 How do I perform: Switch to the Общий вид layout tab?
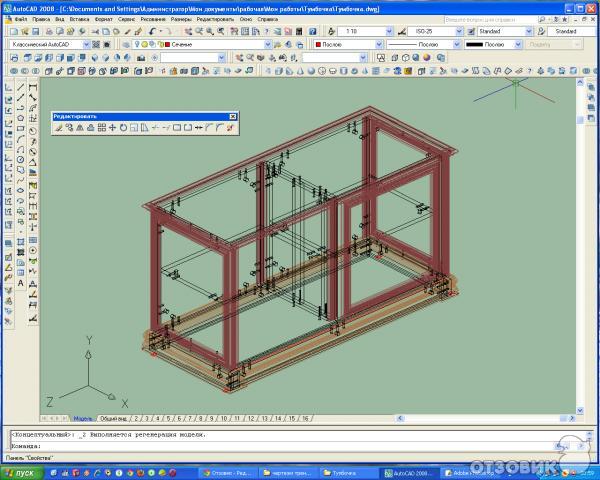click(113, 418)
